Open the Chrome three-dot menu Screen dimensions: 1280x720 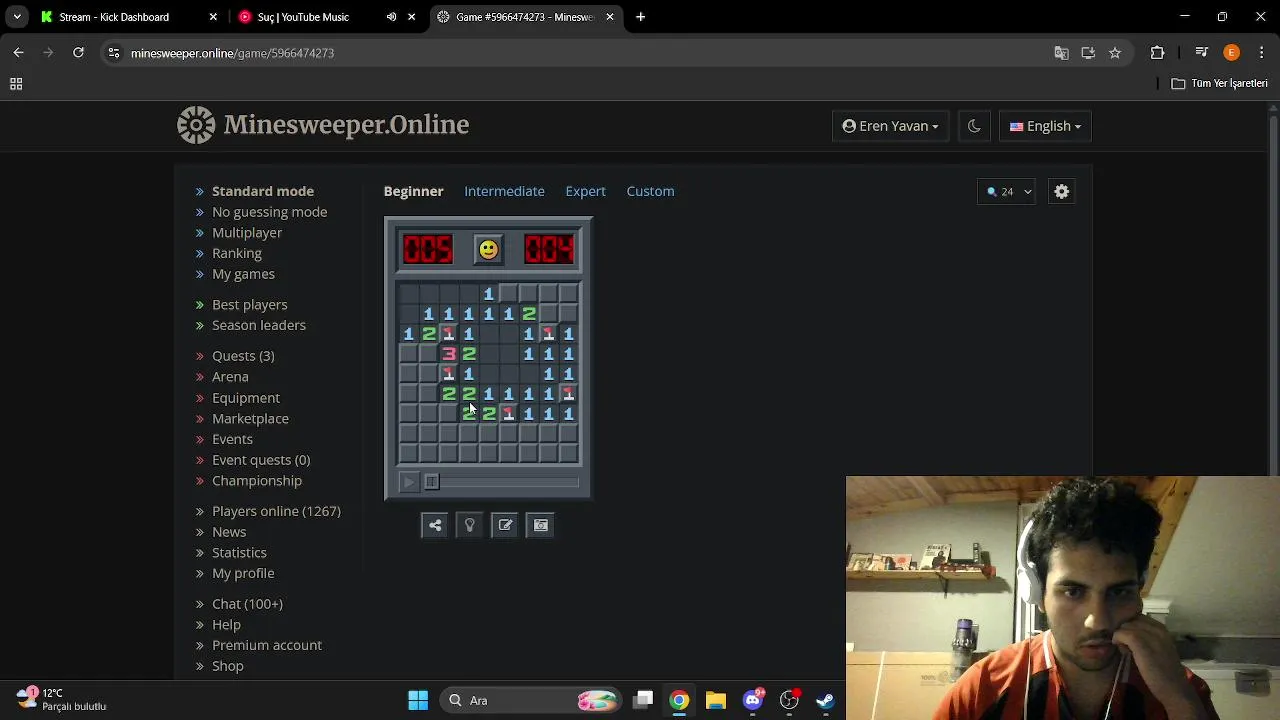pyautogui.click(x=1260, y=53)
